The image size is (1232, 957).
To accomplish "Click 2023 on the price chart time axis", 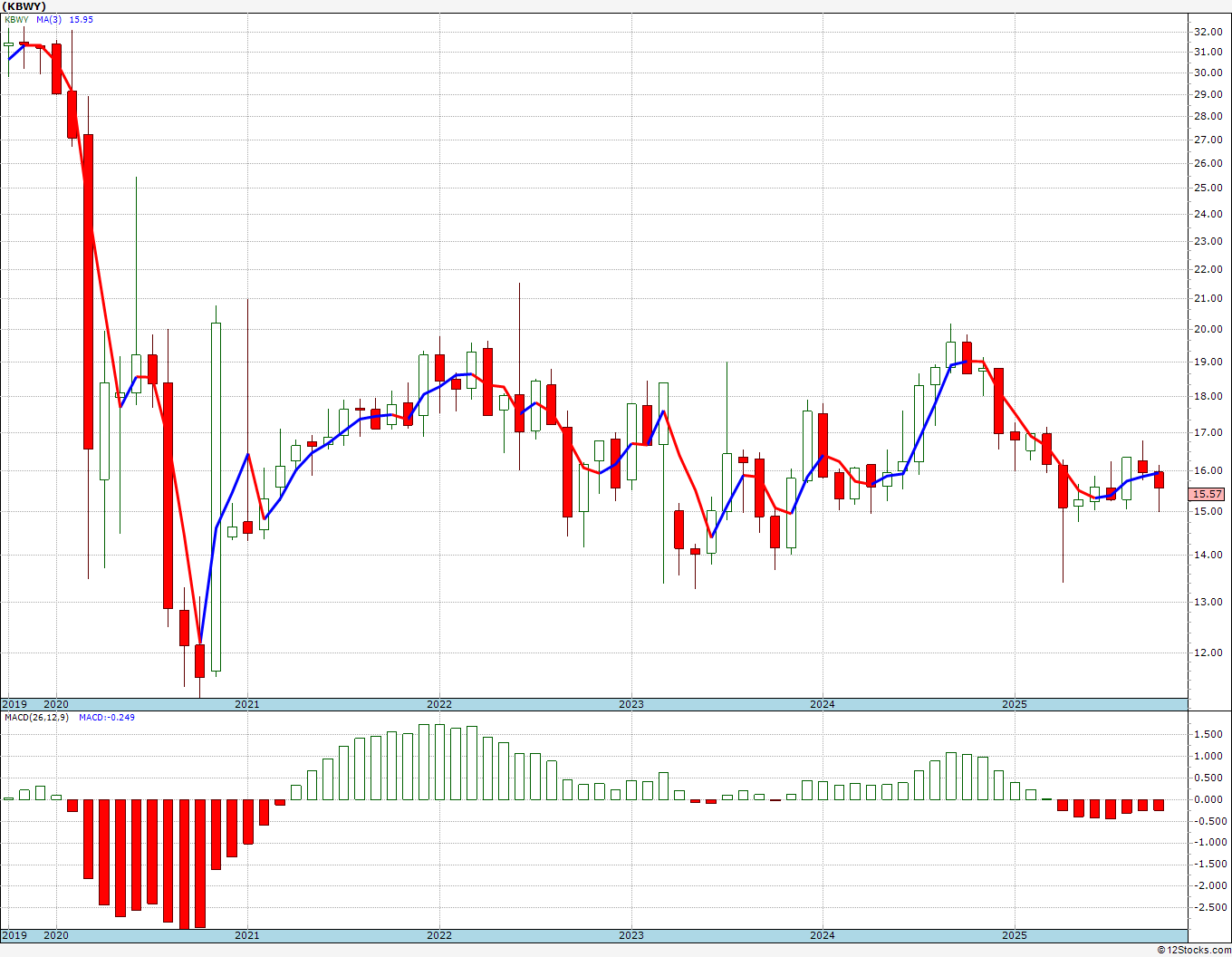I will click(x=631, y=704).
